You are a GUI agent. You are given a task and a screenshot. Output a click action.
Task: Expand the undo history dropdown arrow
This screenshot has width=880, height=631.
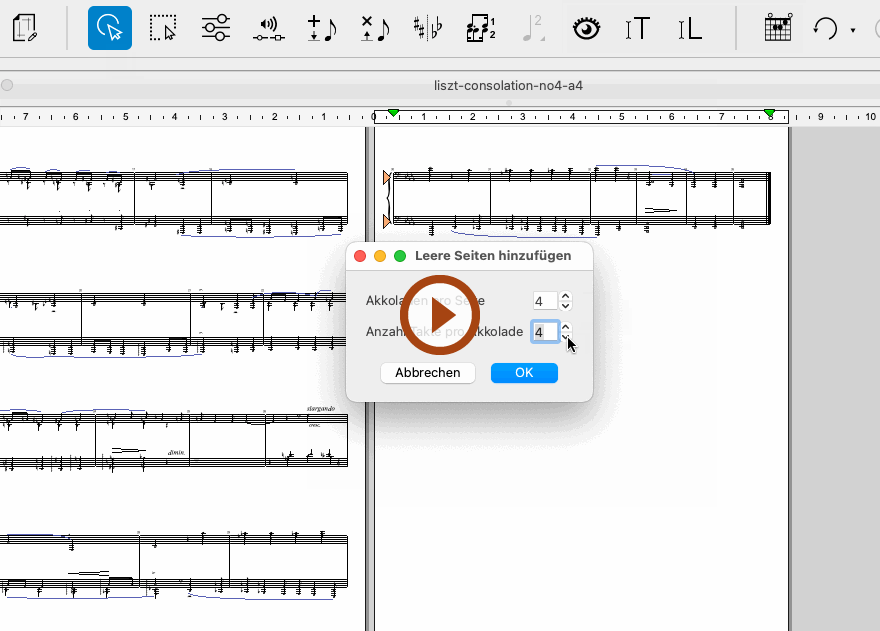[853, 30]
